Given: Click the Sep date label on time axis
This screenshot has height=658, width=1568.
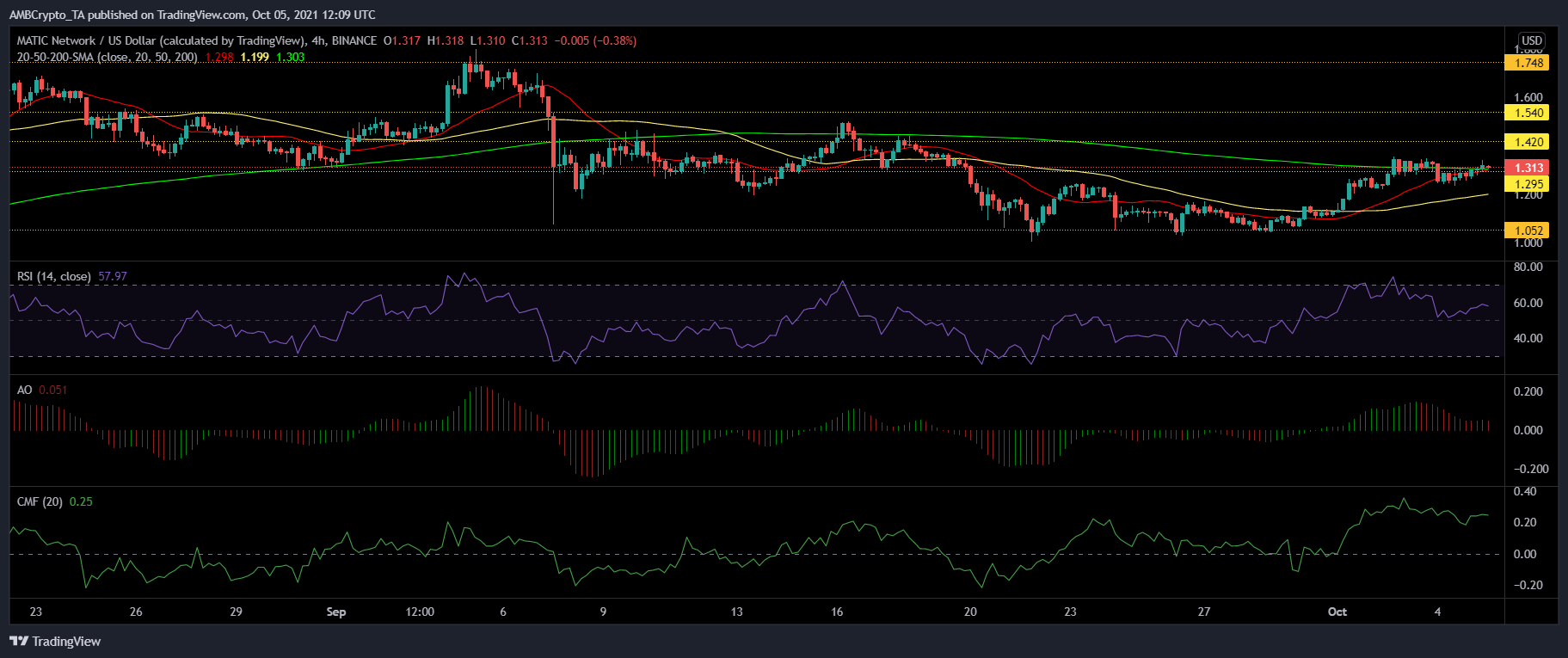Looking at the screenshot, I should pyautogui.click(x=336, y=612).
